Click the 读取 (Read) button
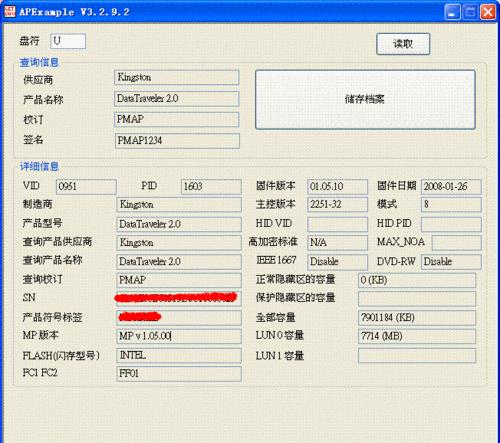 pyautogui.click(x=403, y=44)
